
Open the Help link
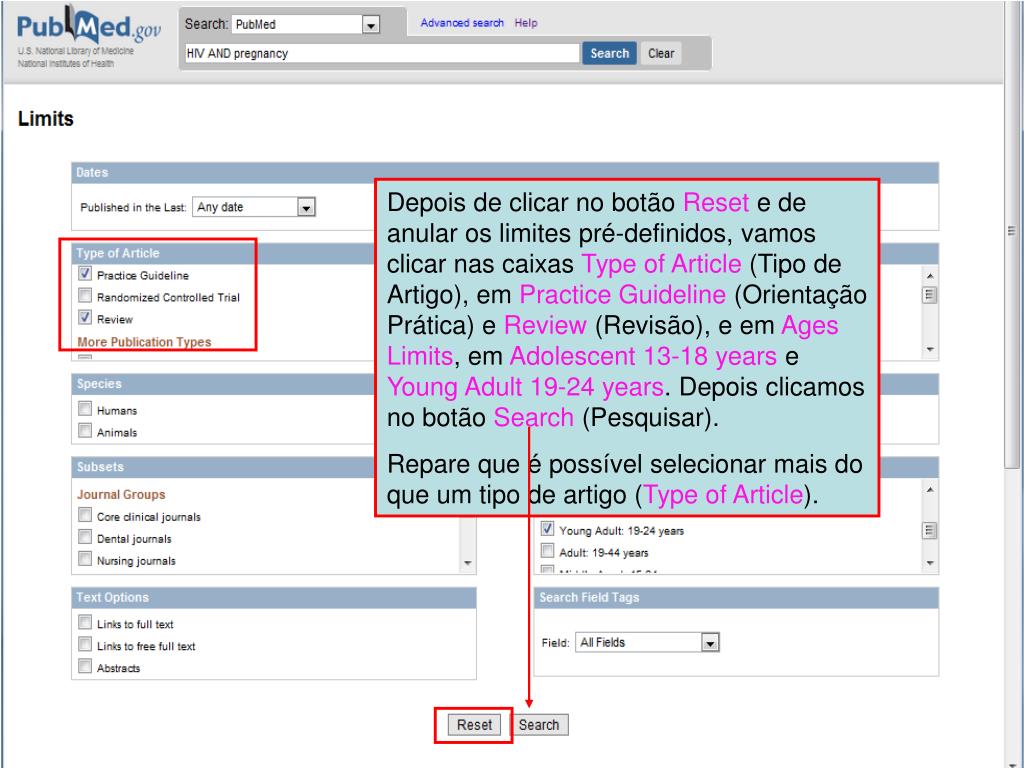click(526, 23)
